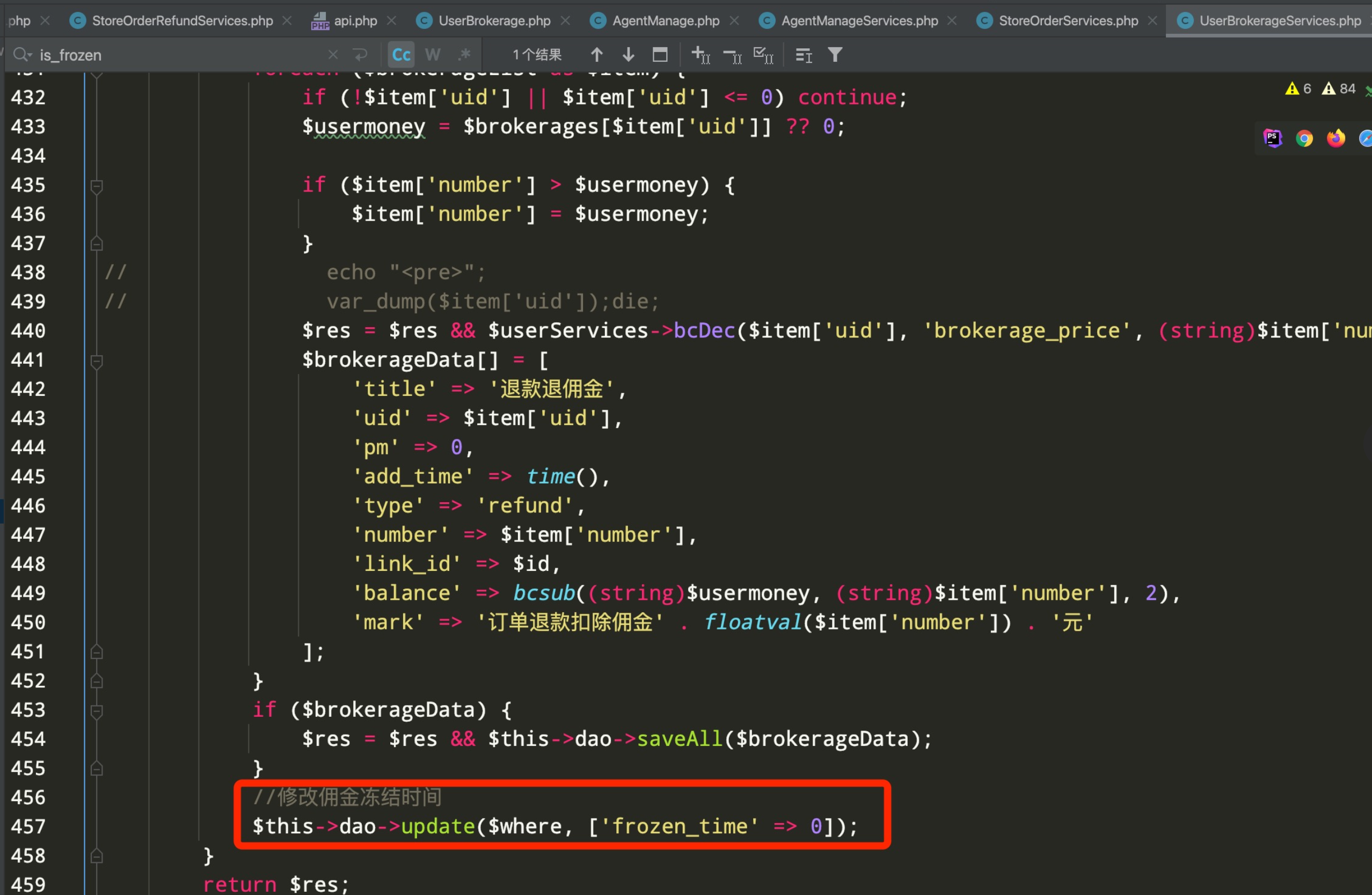1372x895 pixels.
Task: Click update method call on line 457
Action: (x=438, y=827)
